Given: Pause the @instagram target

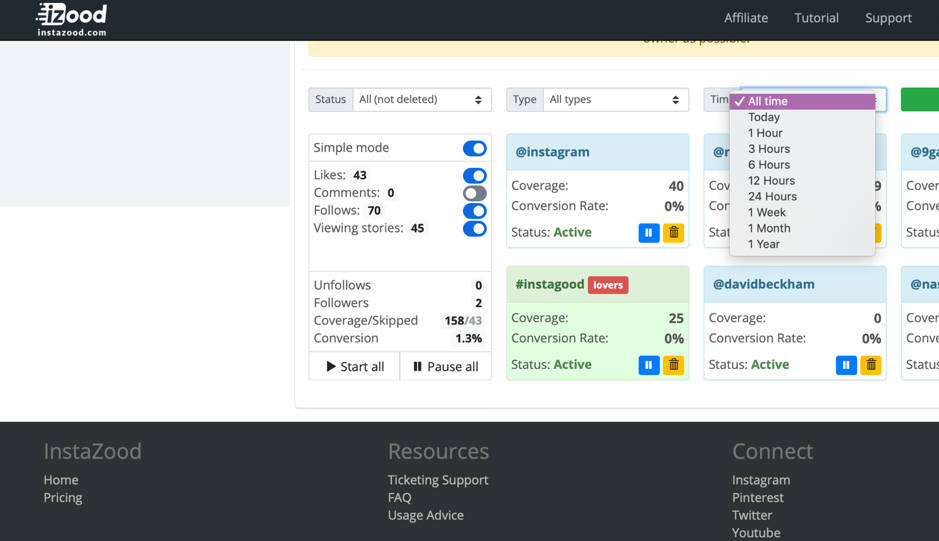Looking at the screenshot, I should point(649,232).
